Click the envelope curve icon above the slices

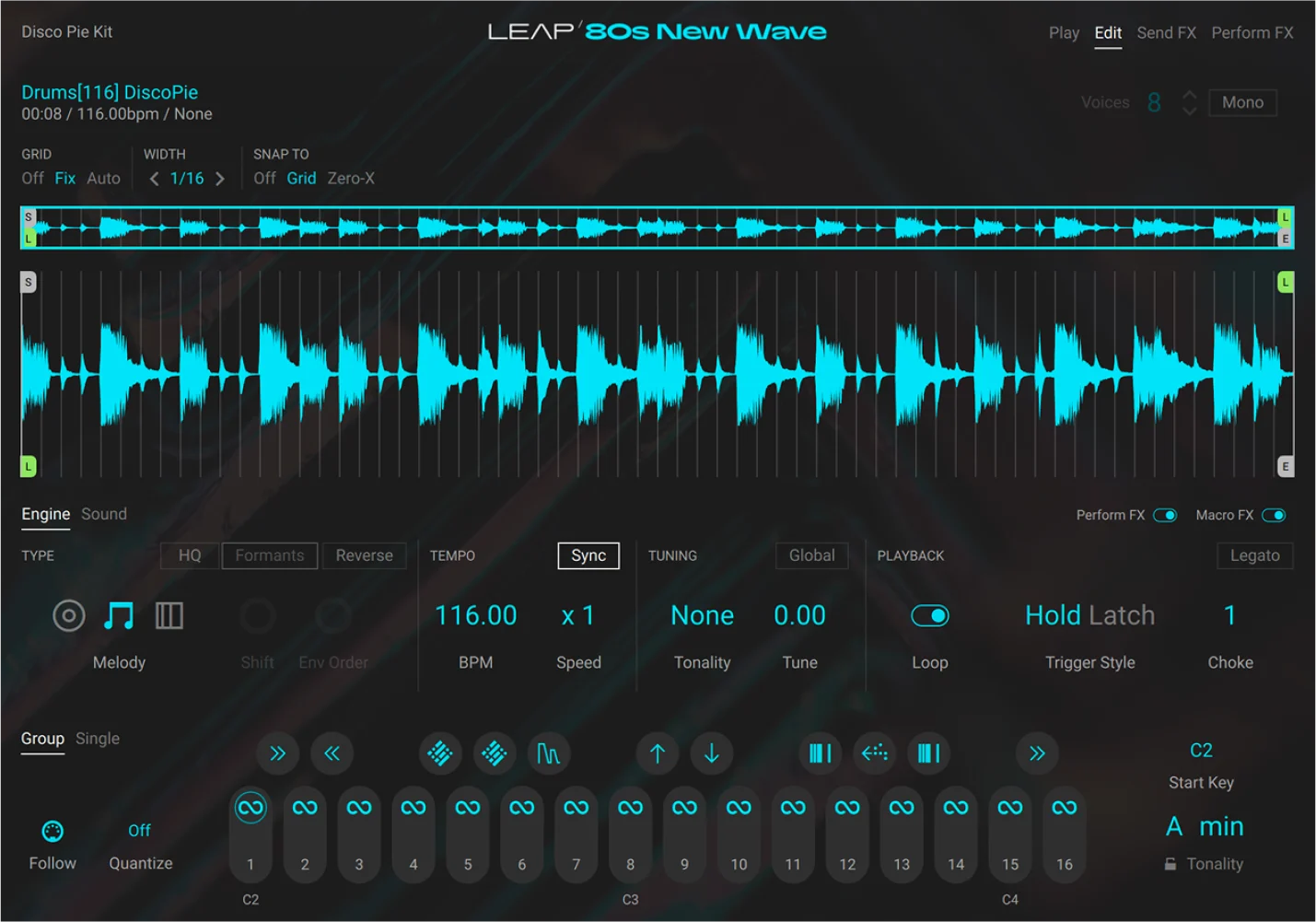549,753
